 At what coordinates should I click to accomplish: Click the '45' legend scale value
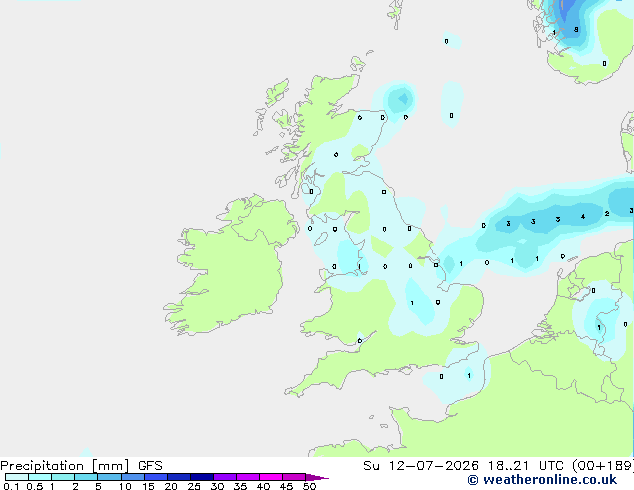pos(286,486)
